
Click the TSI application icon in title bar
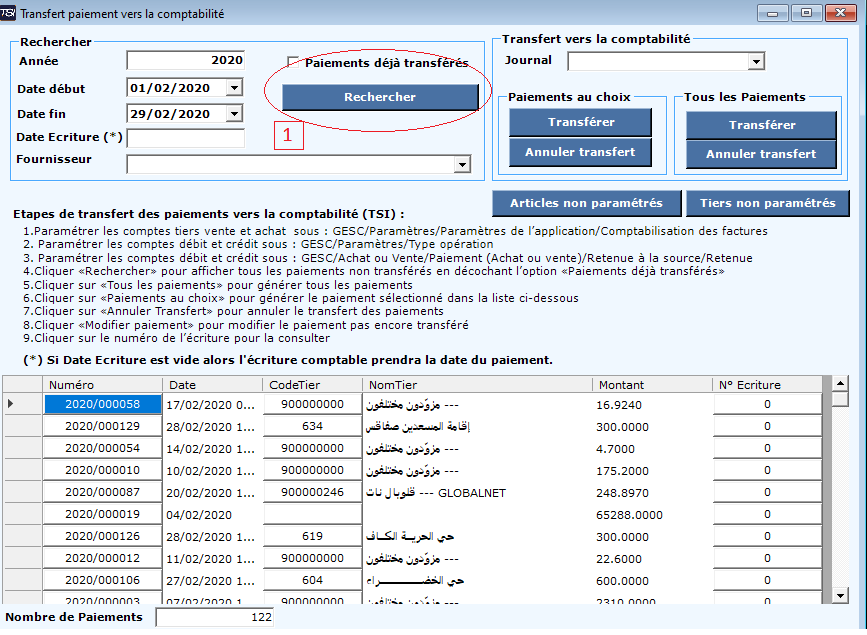tap(10, 14)
